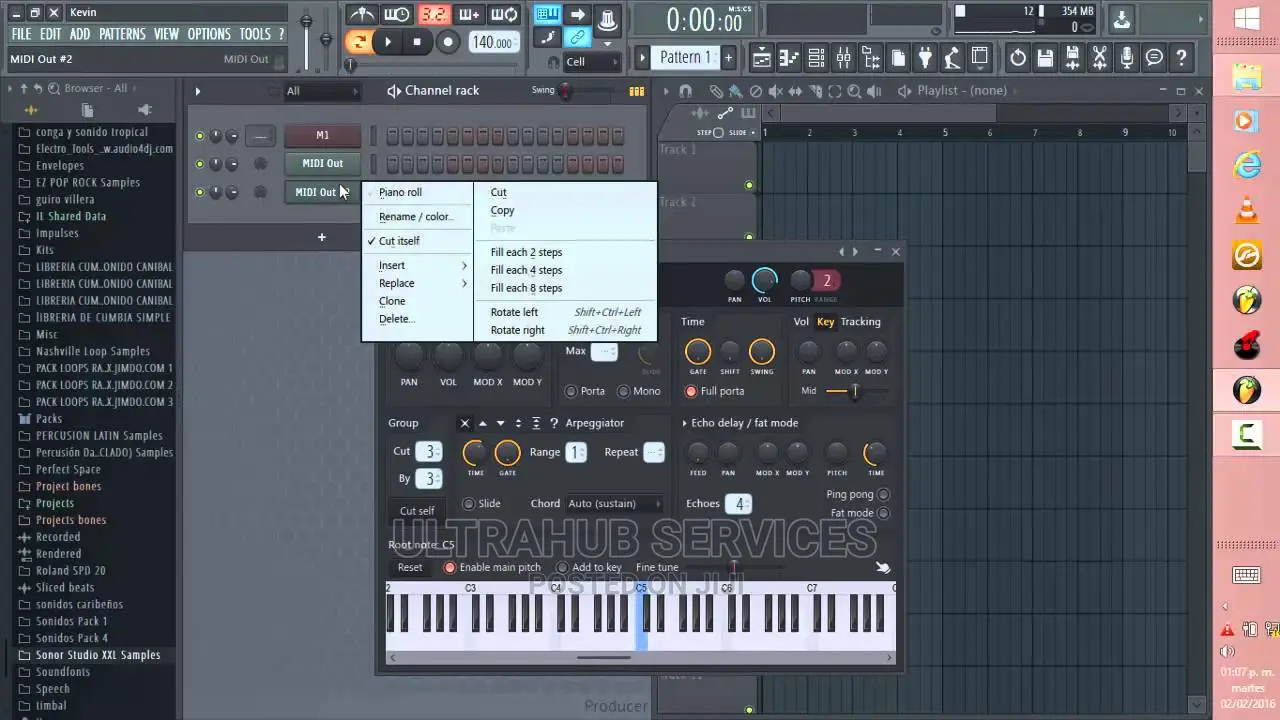The width and height of the screenshot is (1280, 720).
Task: Open the Pattern 1 selector
Action: click(686, 58)
